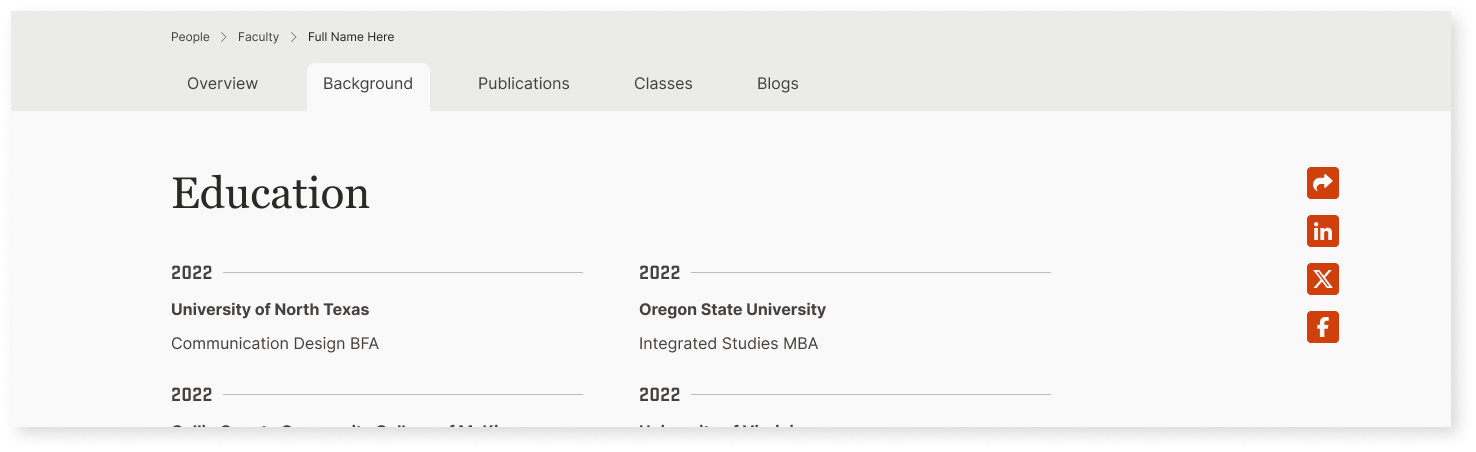
Task: Click the share arrow icon
Action: tap(1322, 183)
